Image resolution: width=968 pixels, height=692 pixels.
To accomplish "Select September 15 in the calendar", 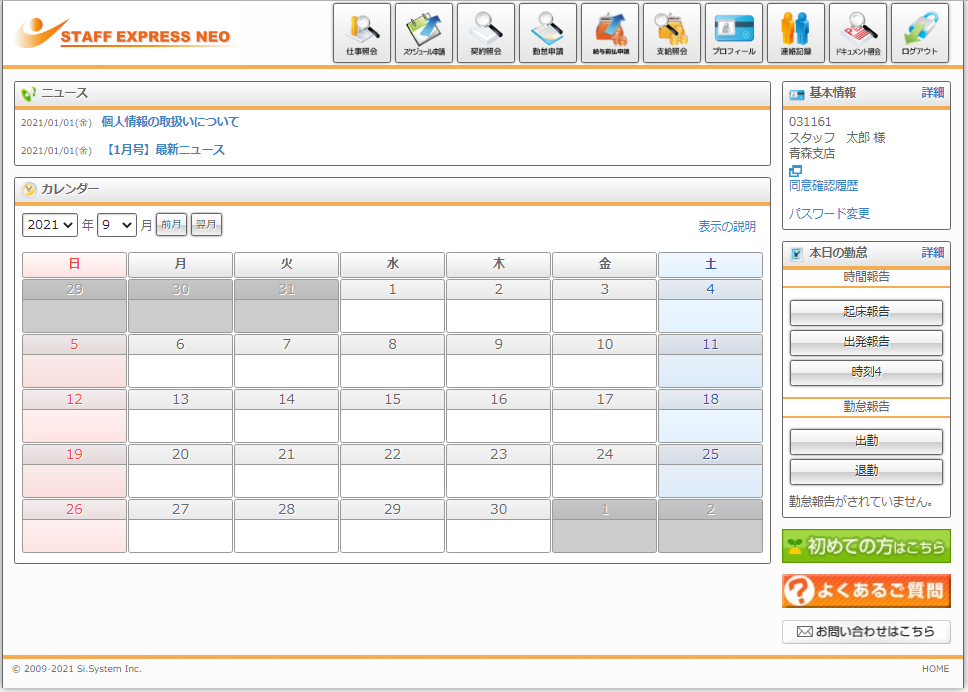I will pyautogui.click(x=392, y=416).
